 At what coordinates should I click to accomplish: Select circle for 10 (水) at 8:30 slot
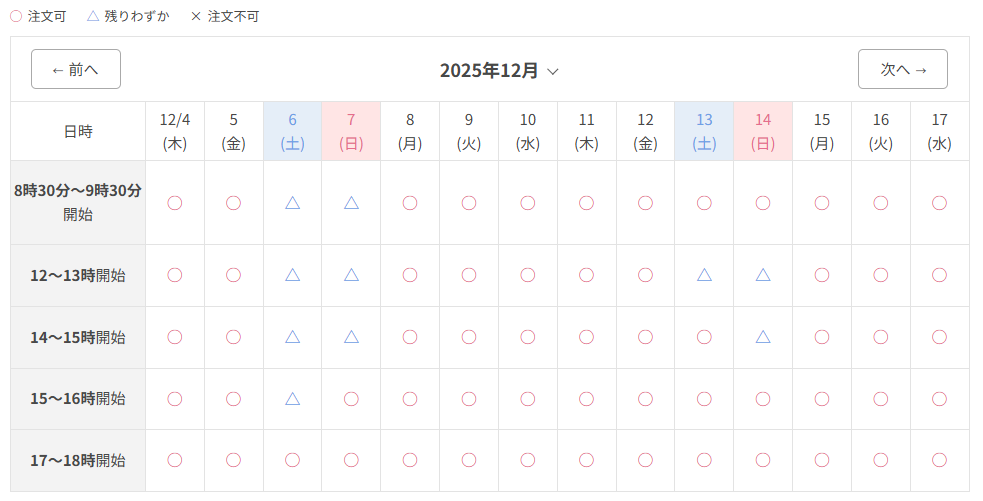click(528, 203)
